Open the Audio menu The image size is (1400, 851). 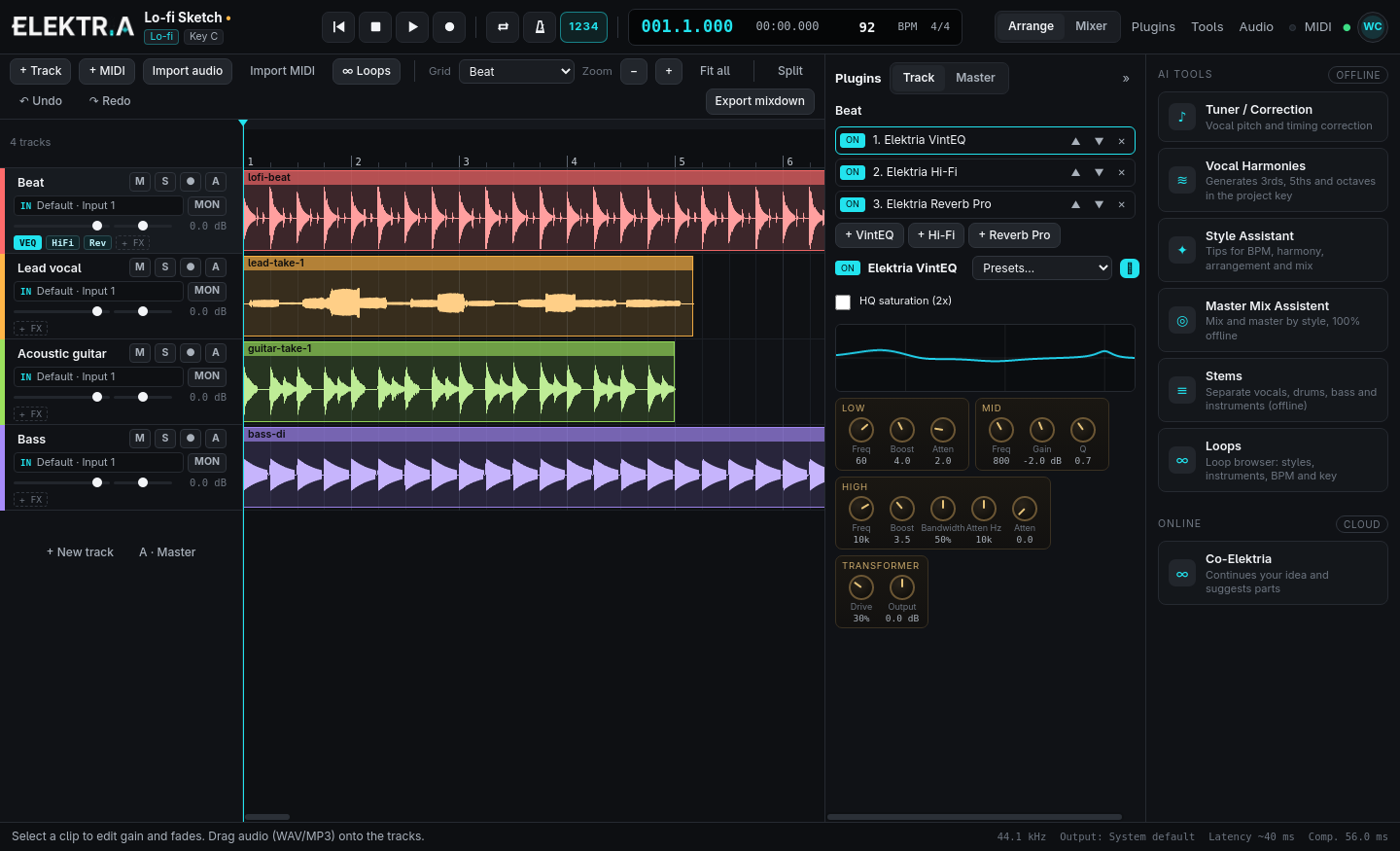pos(1256,27)
